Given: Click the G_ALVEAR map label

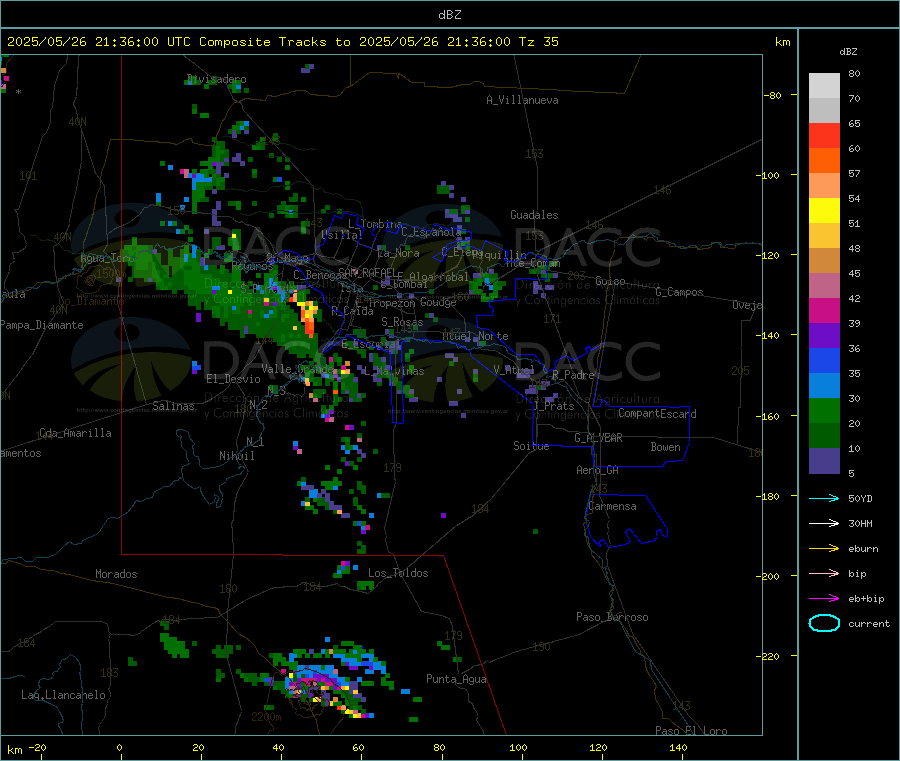Looking at the screenshot, I should click(598, 438).
